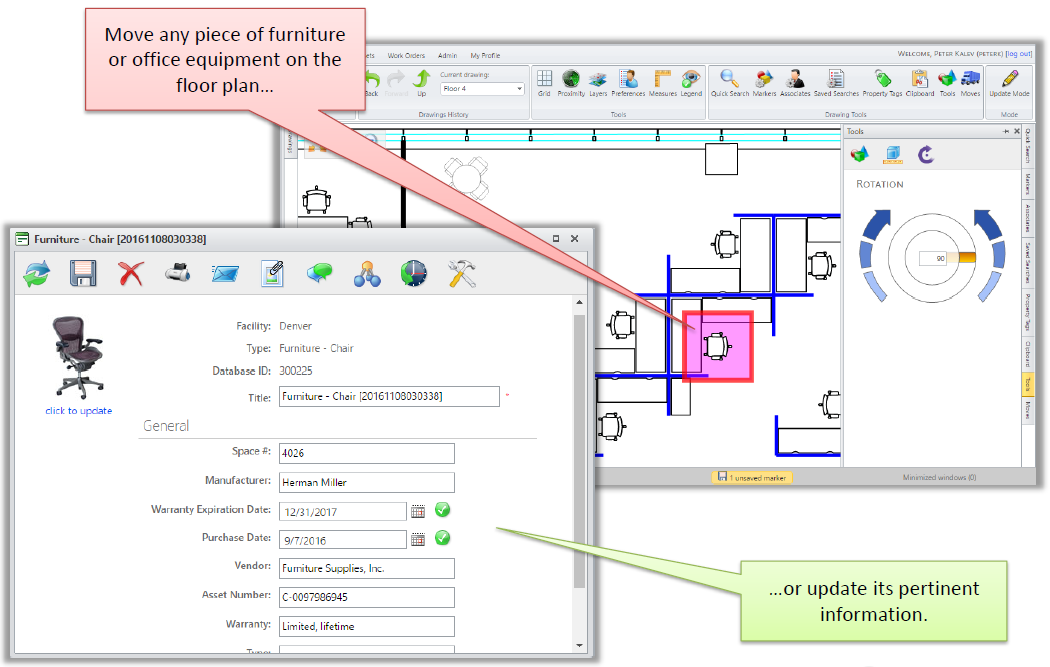
Task: Click the Moves truck icon in the ribbon
Action: pyautogui.click(x=970, y=83)
